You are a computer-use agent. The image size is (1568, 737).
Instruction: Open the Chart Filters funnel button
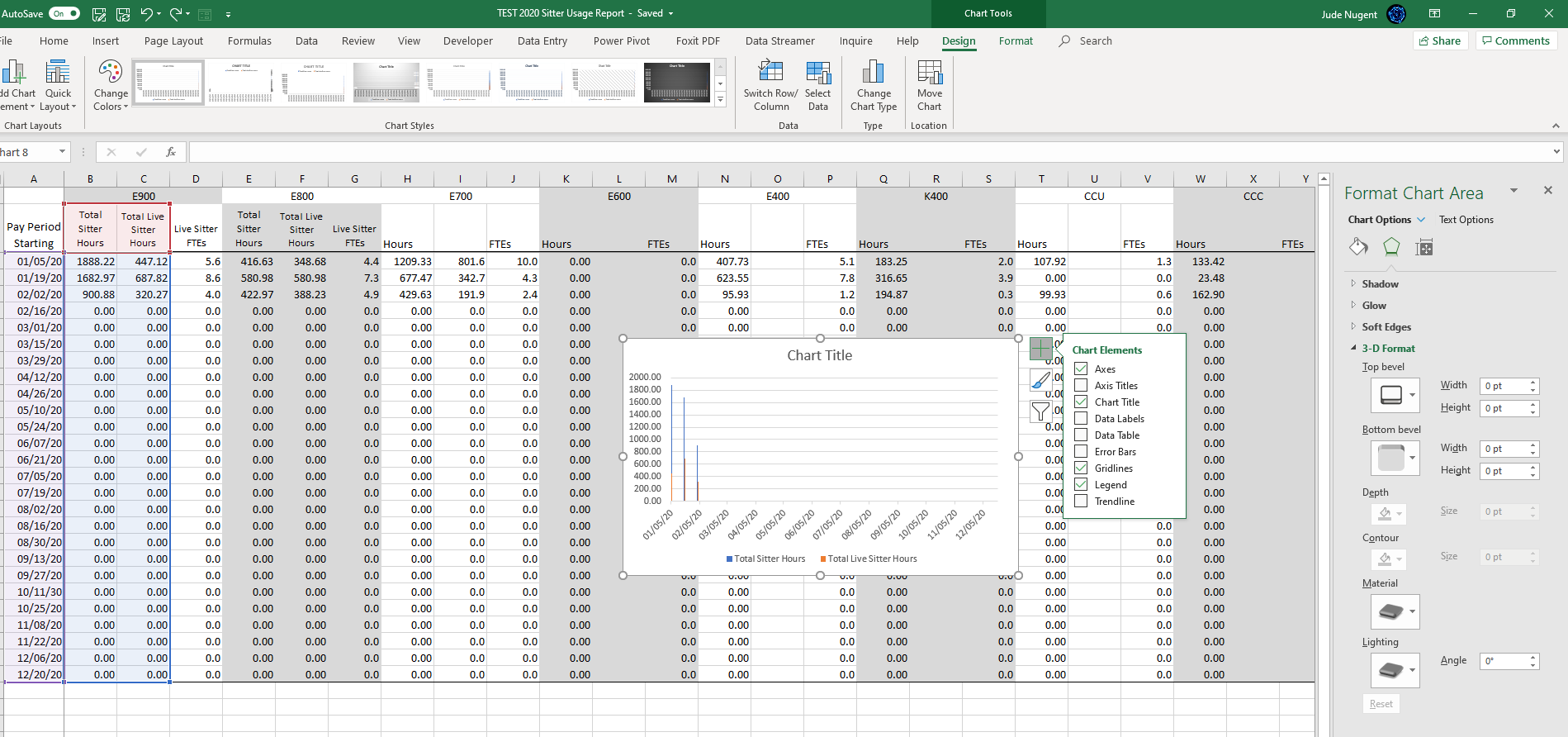pyautogui.click(x=1040, y=411)
